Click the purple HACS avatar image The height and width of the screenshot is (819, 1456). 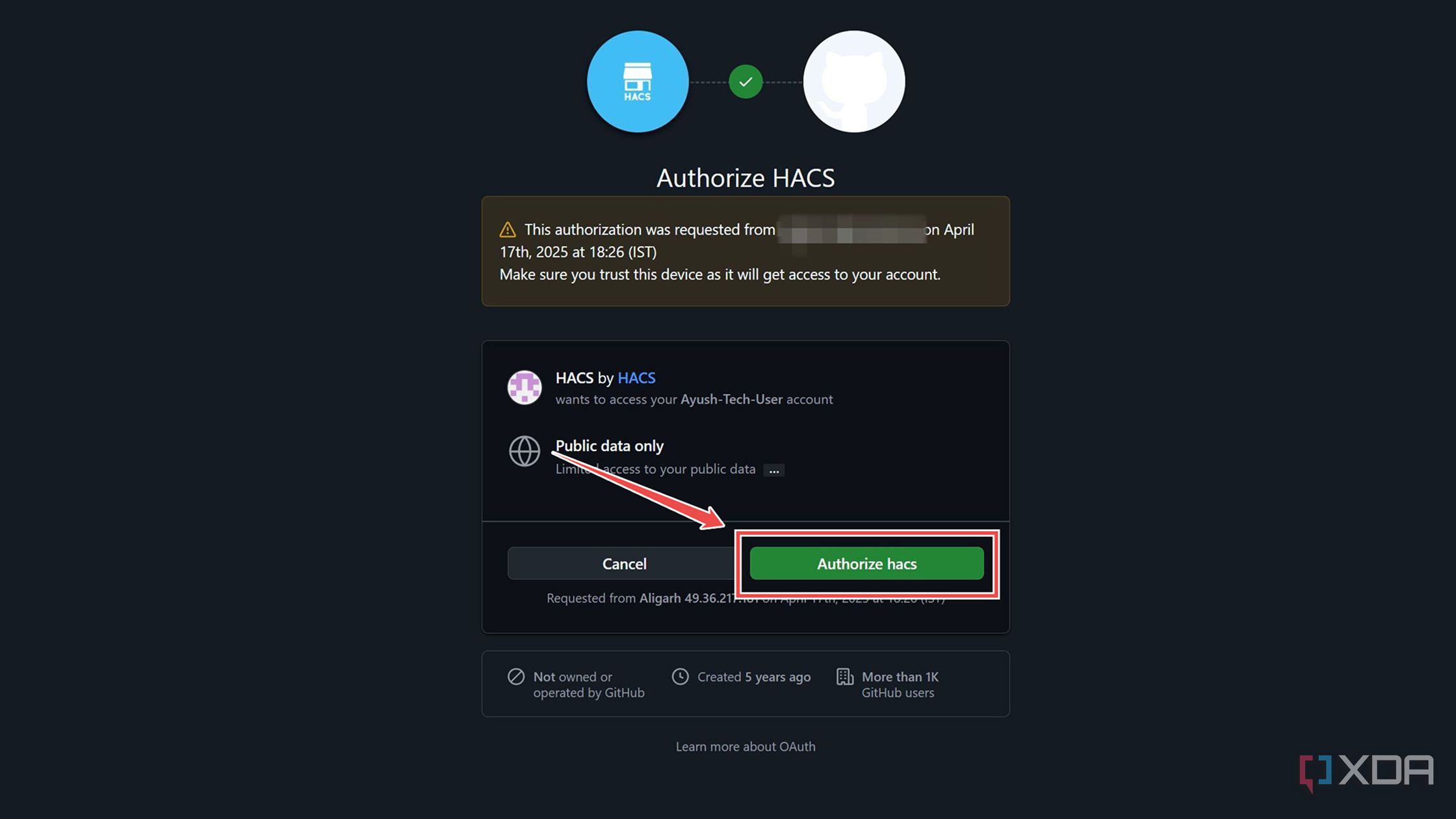pos(525,387)
